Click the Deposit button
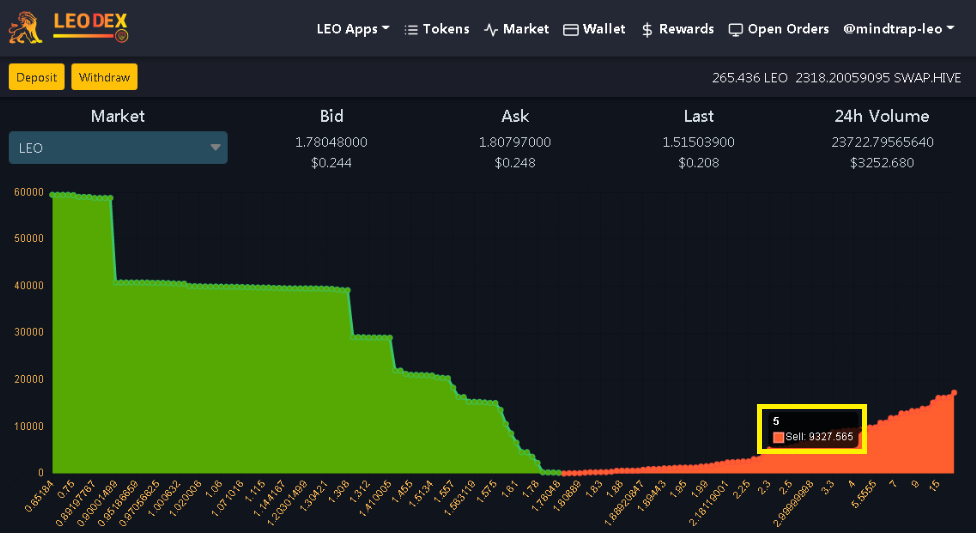 (37, 77)
